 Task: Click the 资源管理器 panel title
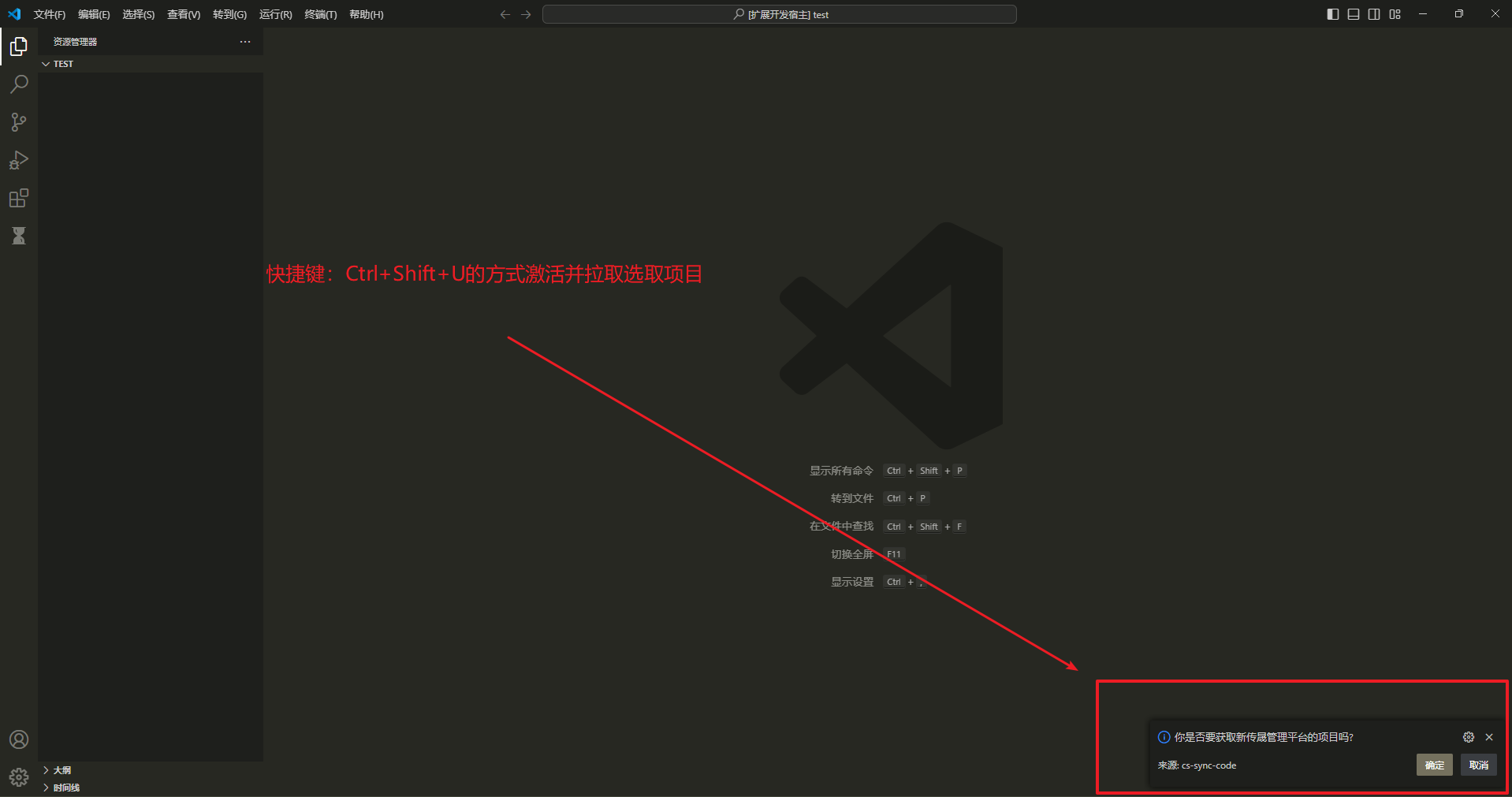pos(75,42)
